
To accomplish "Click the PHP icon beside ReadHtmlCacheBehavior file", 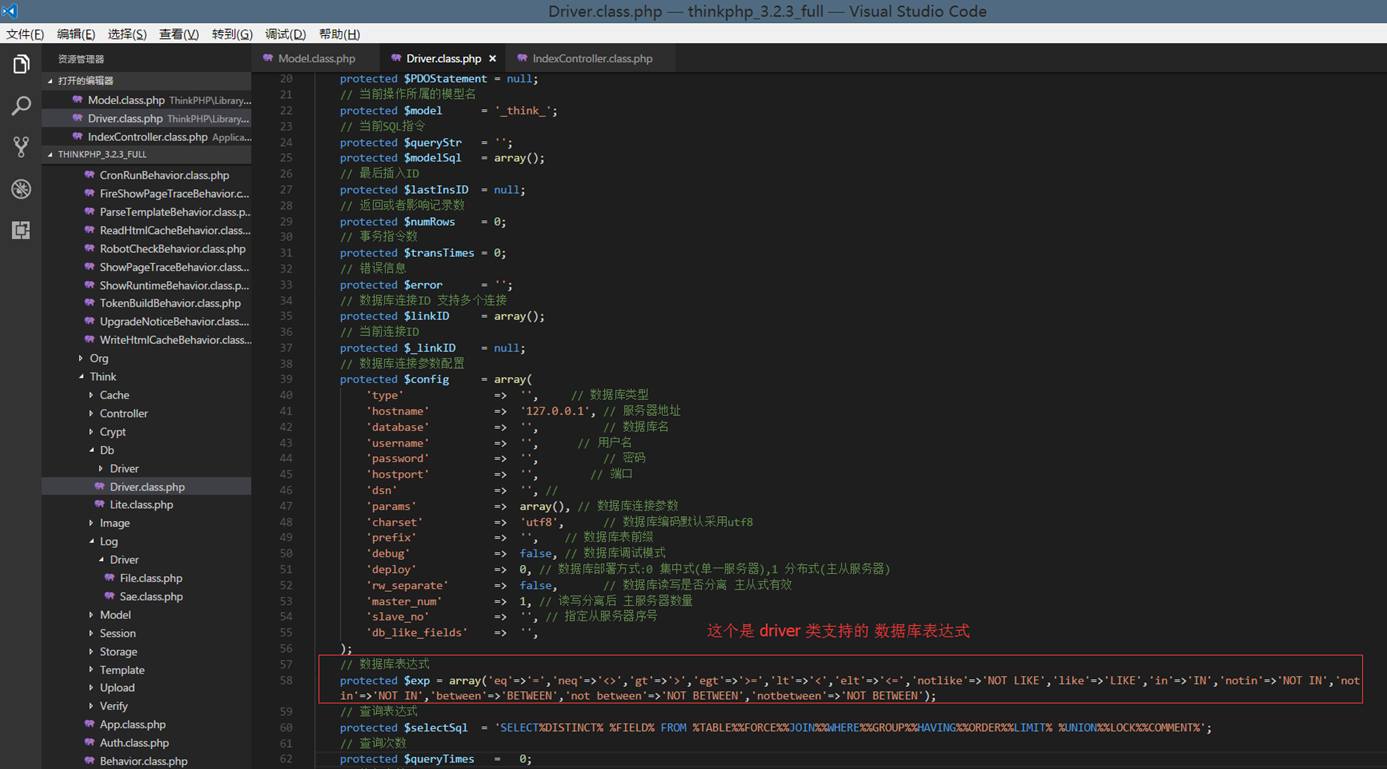I will (89, 230).
